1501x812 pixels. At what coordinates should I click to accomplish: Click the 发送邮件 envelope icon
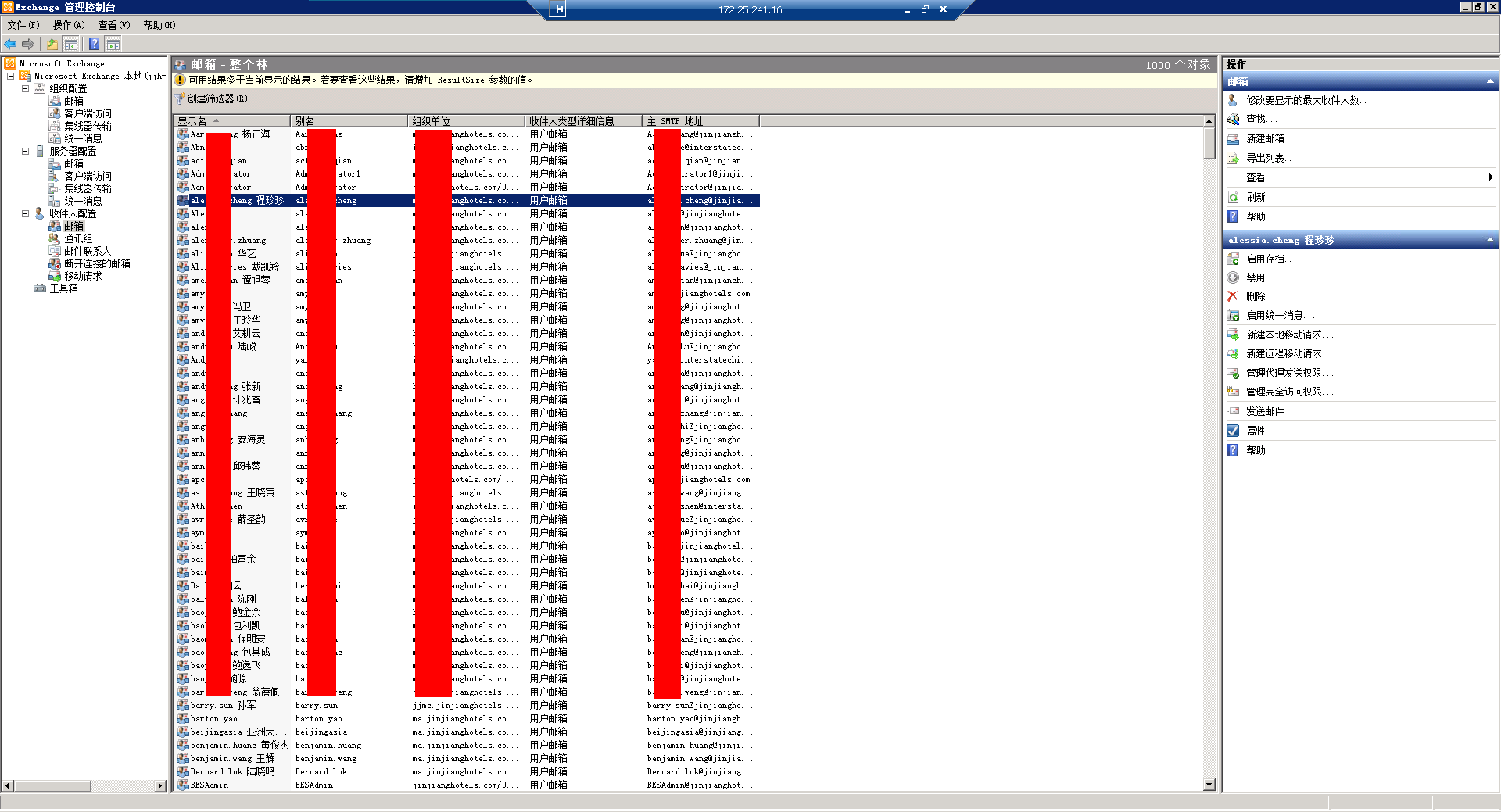click(x=1233, y=411)
